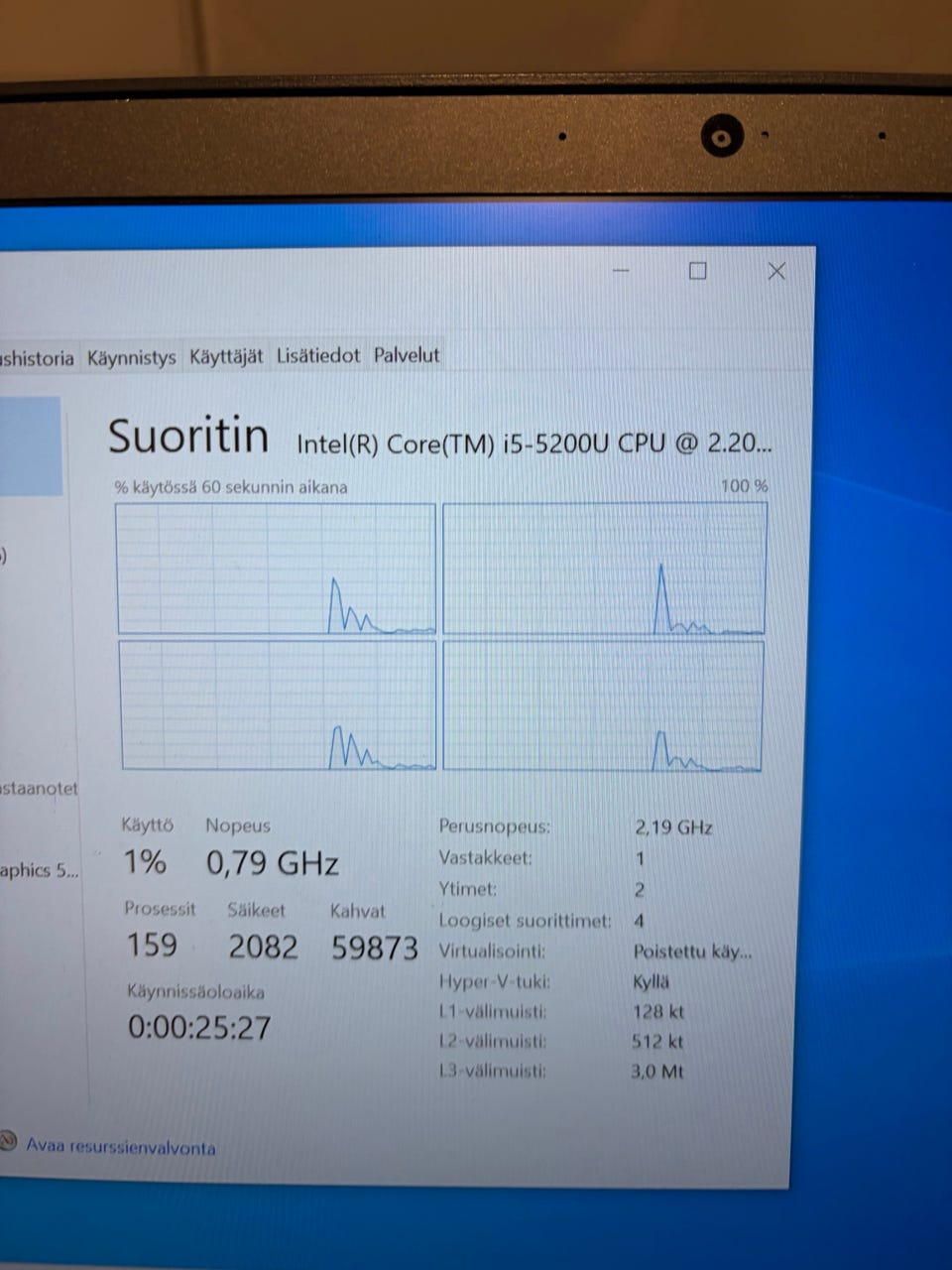Click the bottom-right logical processor graph
The image size is (952, 1270).
tap(603, 705)
